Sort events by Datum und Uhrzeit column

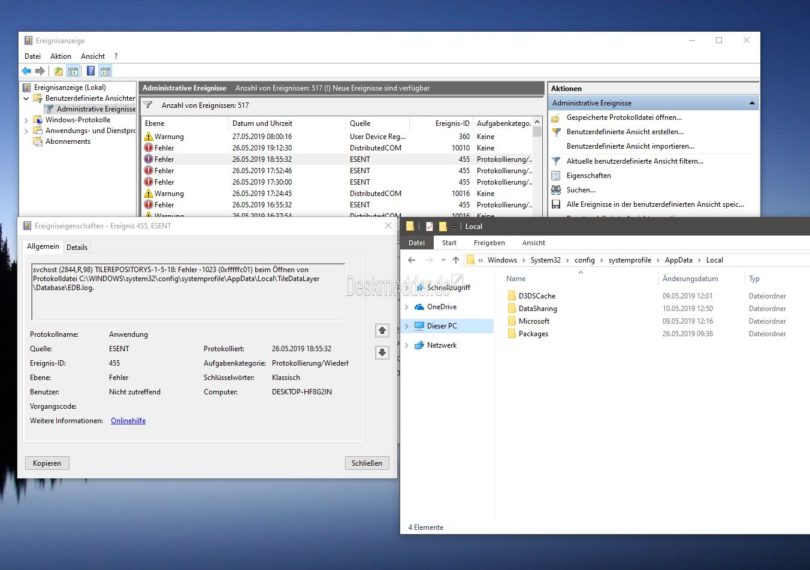(x=260, y=123)
